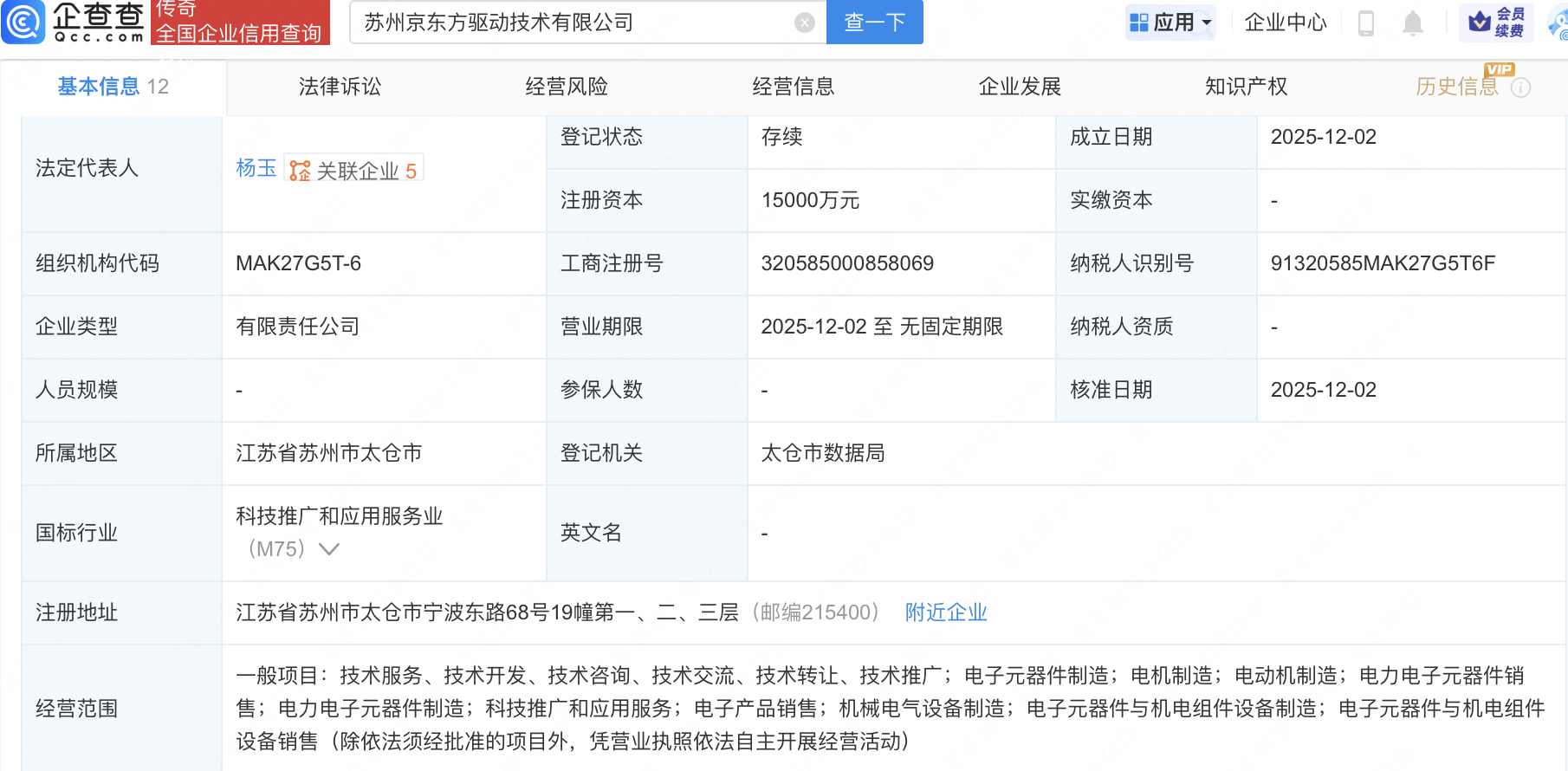Click the 附近企业 link
This screenshot has height=771, width=1568.
click(x=946, y=612)
